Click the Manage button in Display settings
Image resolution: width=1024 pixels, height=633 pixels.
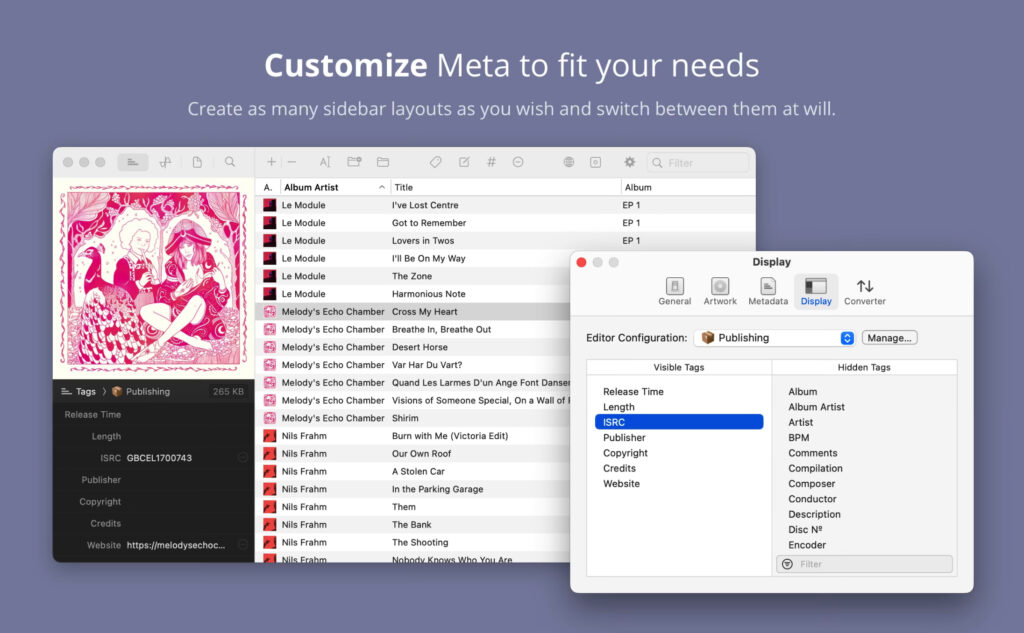(889, 337)
